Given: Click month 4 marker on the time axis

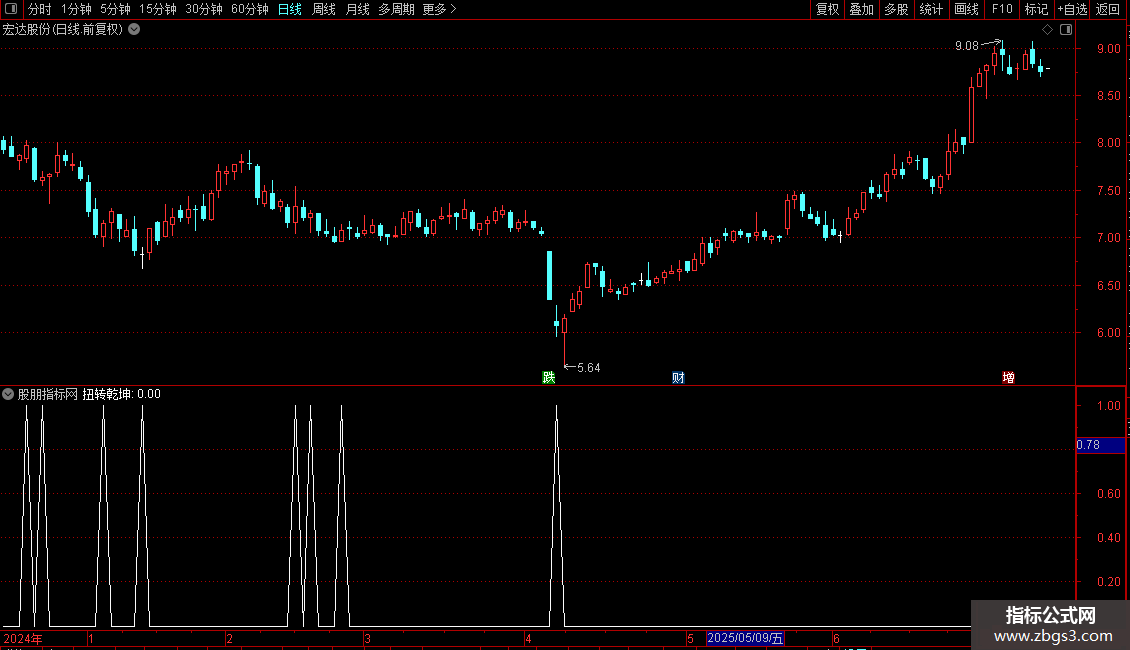Looking at the screenshot, I should 528,638.
